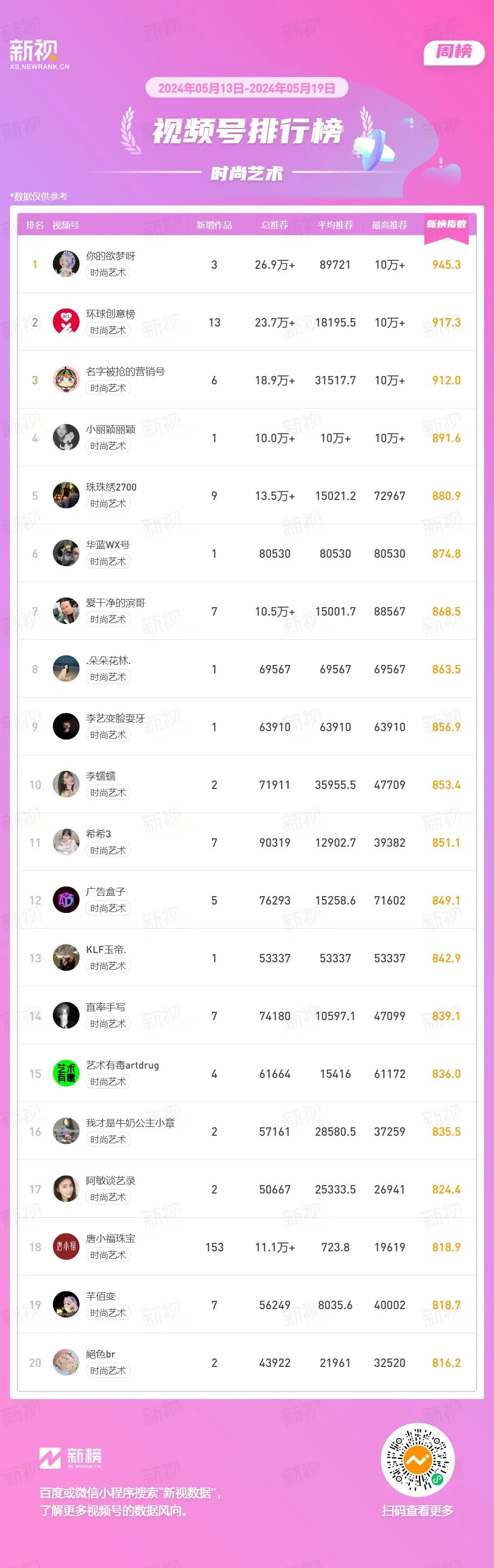494x1568 pixels.
Task: Open account name 小丽颖丽颖
Action: click(111, 429)
